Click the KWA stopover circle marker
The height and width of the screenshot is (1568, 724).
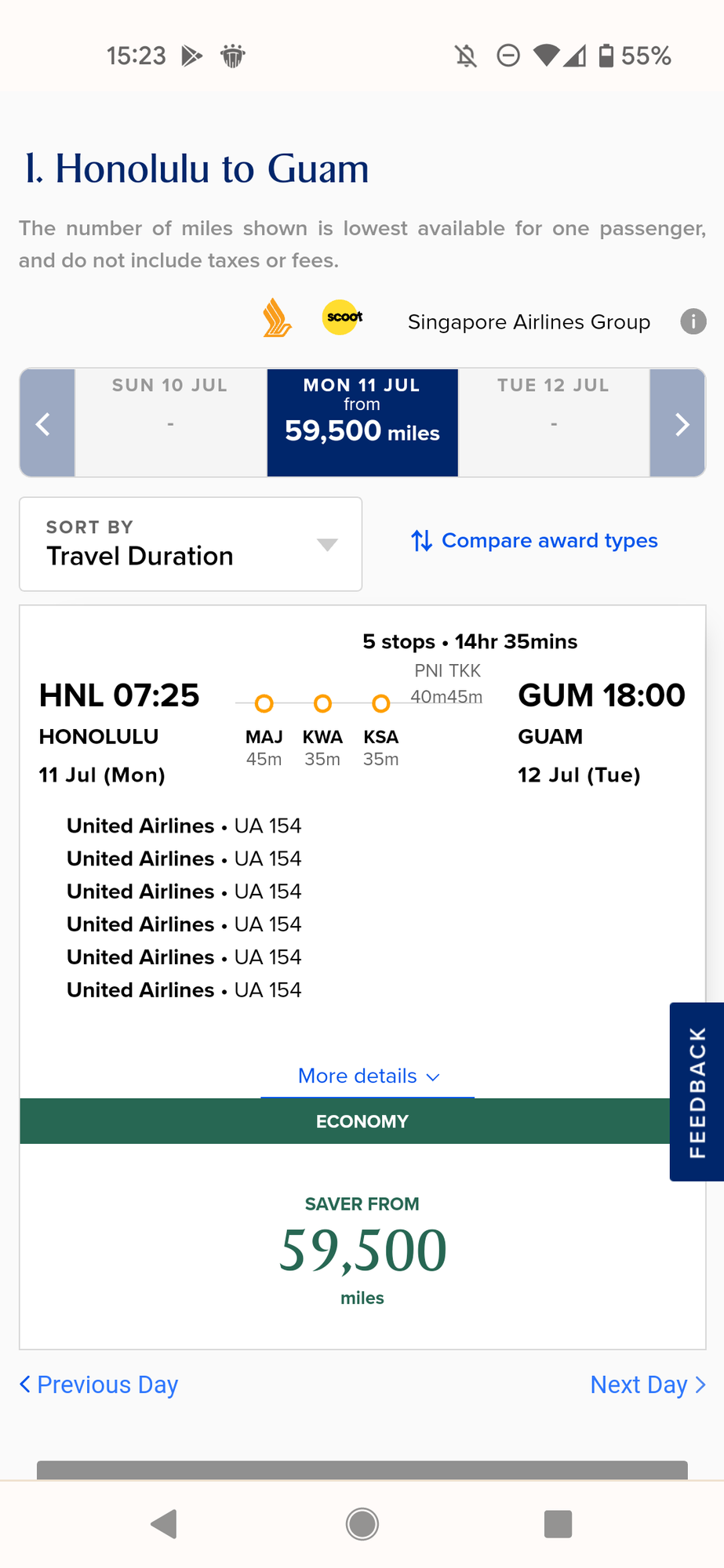[322, 703]
